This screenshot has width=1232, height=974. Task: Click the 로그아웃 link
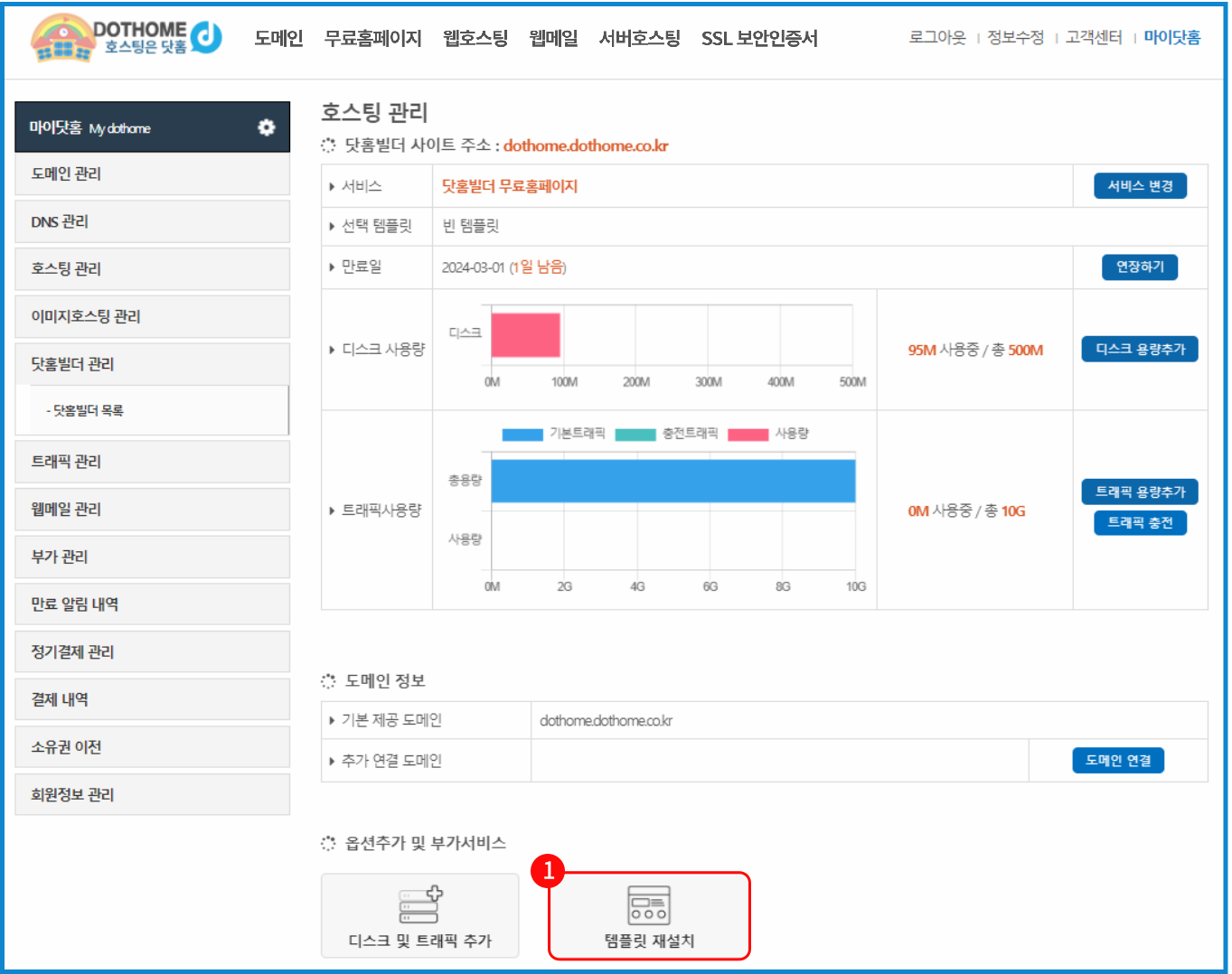coord(936,38)
